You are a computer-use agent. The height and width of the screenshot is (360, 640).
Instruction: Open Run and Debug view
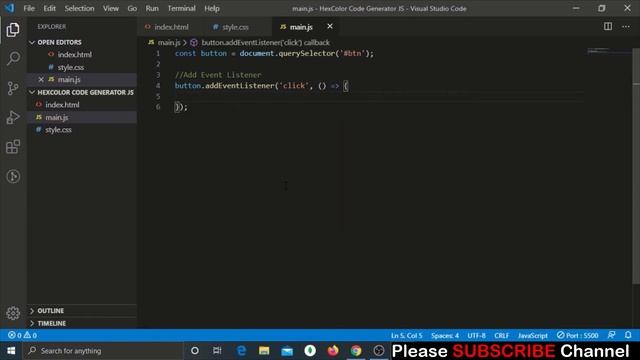(13, 118)
